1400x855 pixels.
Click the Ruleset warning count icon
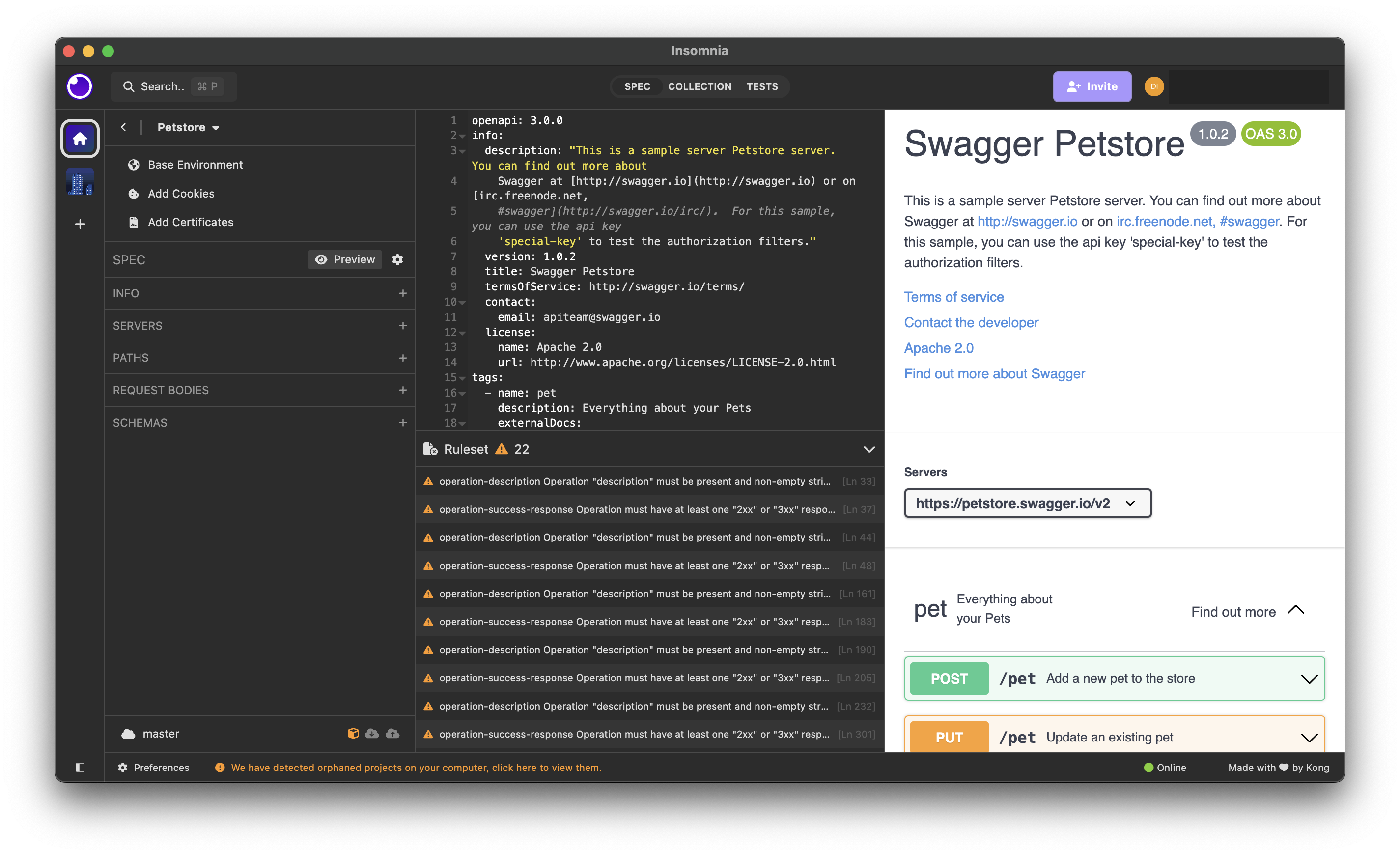pyautogui.click(x=502, y=449)
